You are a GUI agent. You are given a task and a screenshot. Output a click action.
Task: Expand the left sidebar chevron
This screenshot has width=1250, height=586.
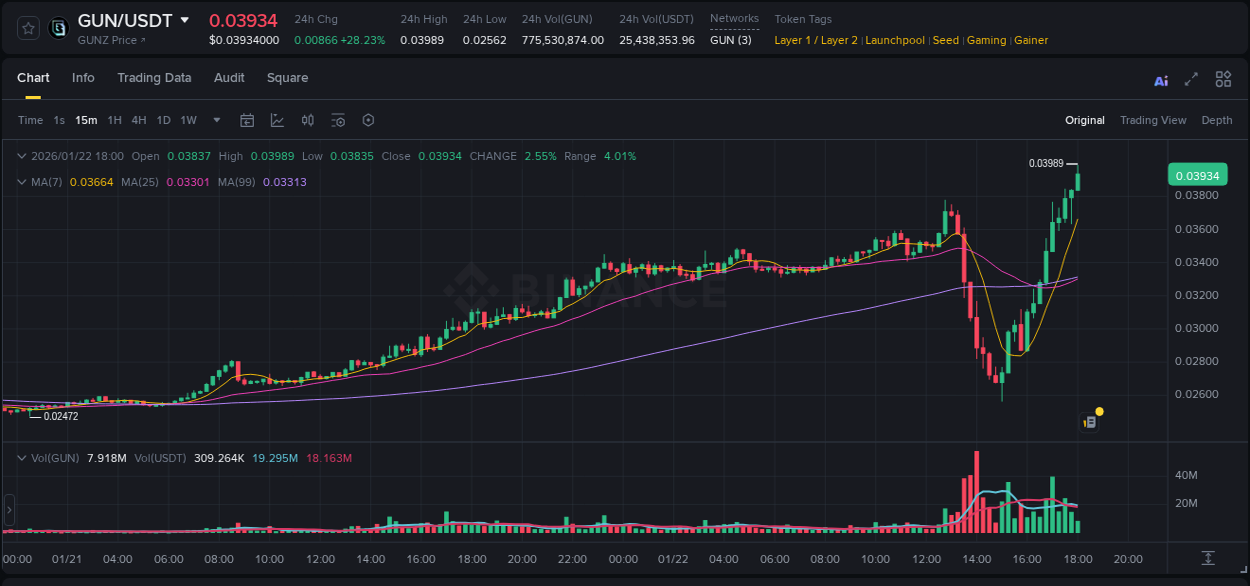coord(8,508)
